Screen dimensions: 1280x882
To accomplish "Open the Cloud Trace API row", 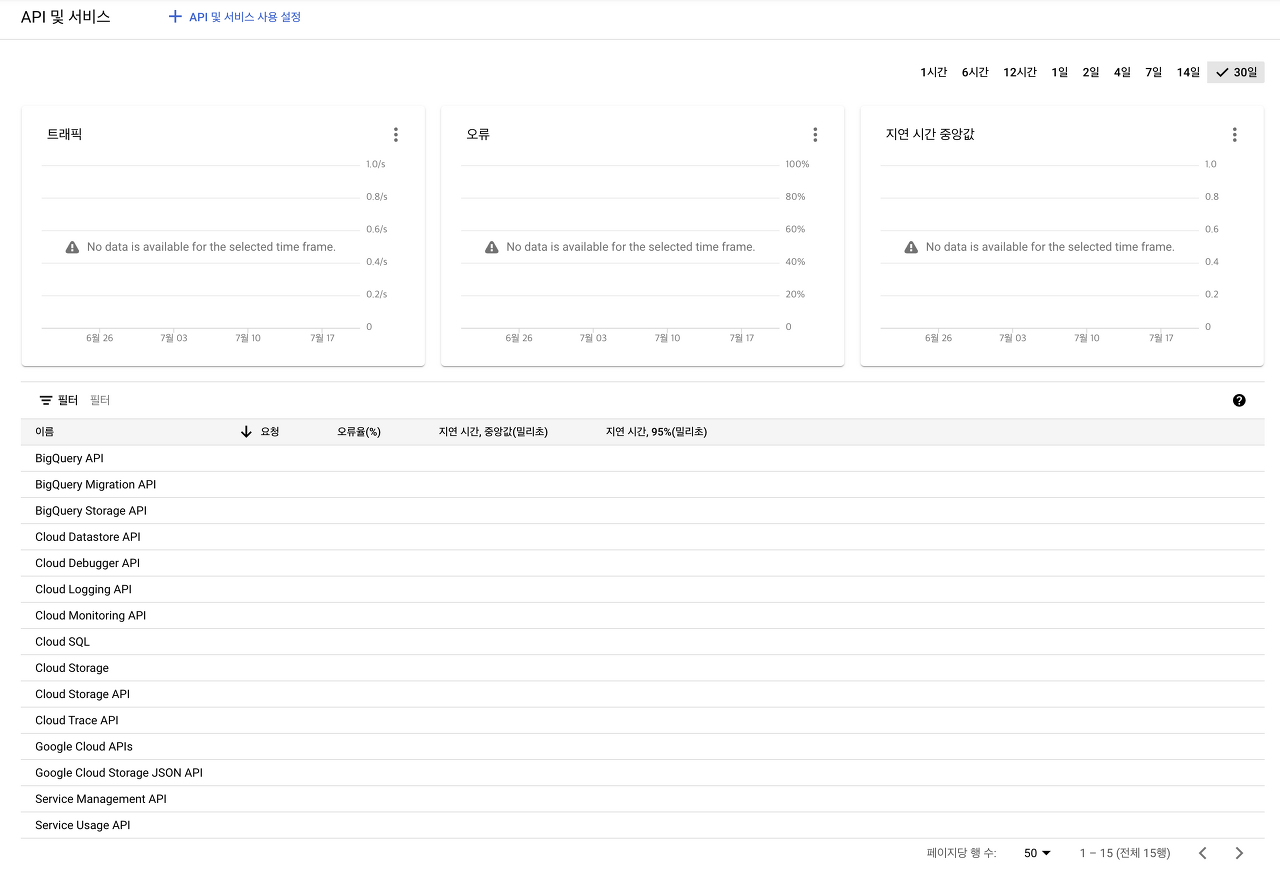I will tap(642, 720).
